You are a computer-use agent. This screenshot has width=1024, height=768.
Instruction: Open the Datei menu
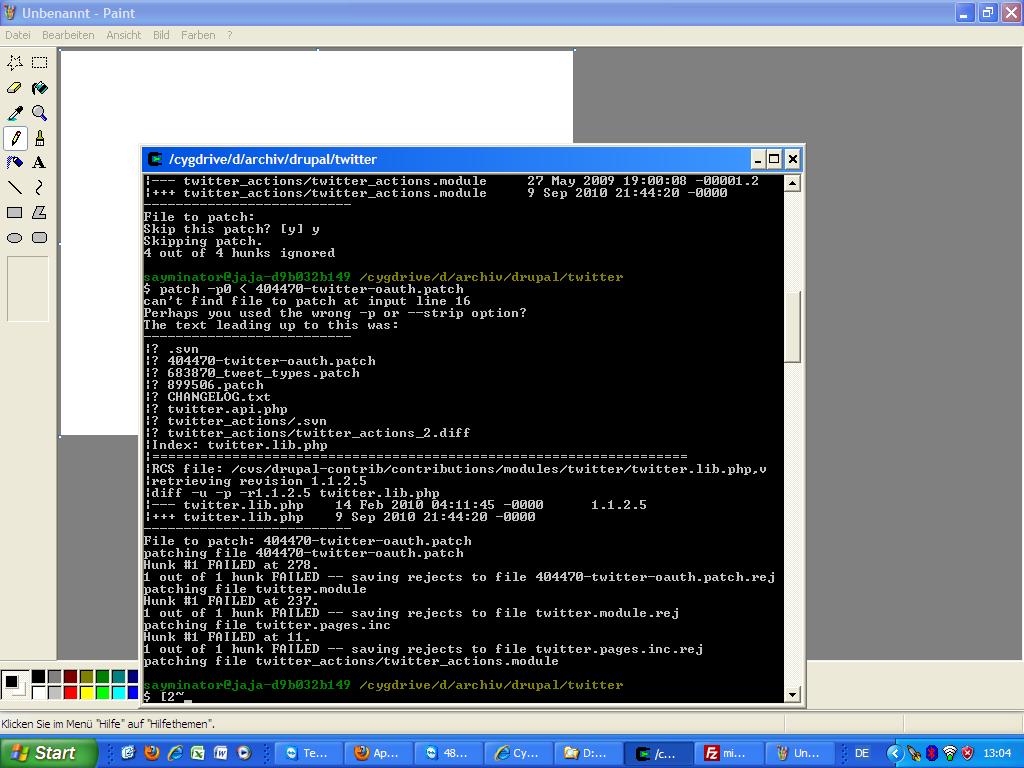[x=18, y=35]
